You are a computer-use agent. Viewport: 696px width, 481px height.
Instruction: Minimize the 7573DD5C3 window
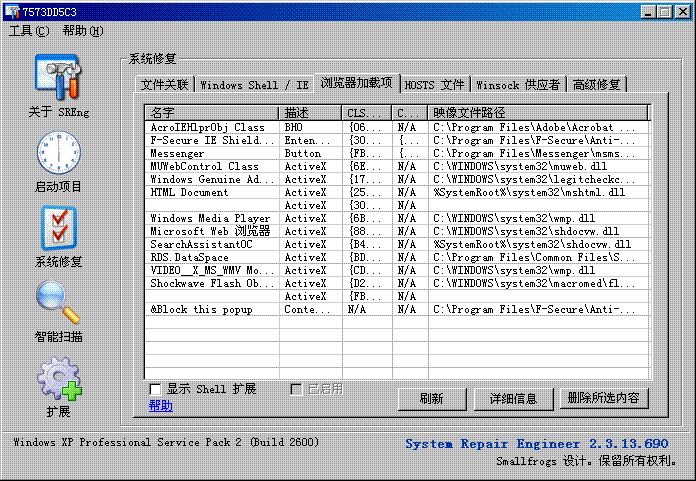click(649, 12)
